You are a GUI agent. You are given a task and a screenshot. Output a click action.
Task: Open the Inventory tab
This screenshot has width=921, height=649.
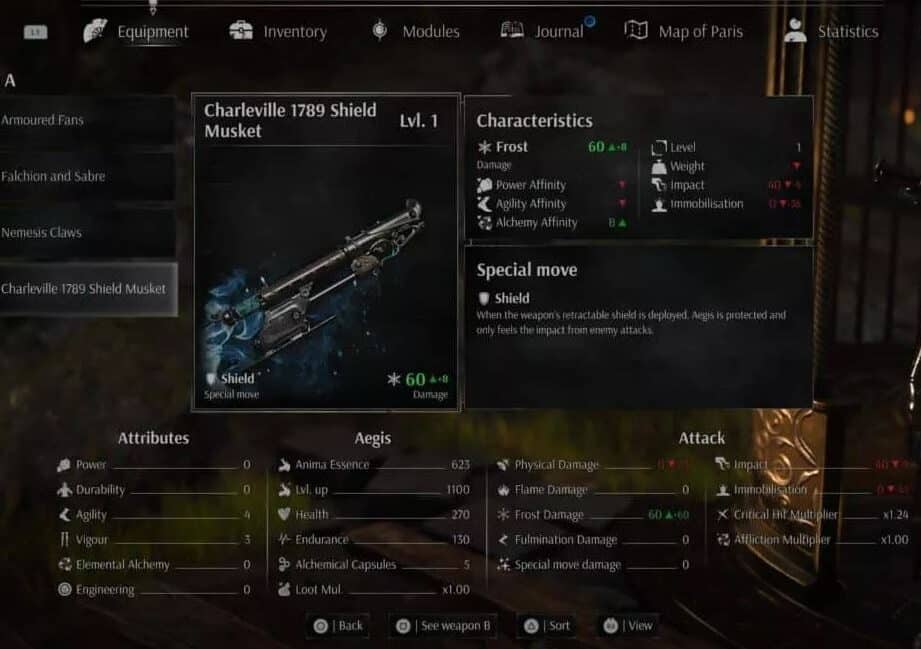(278, 31)
